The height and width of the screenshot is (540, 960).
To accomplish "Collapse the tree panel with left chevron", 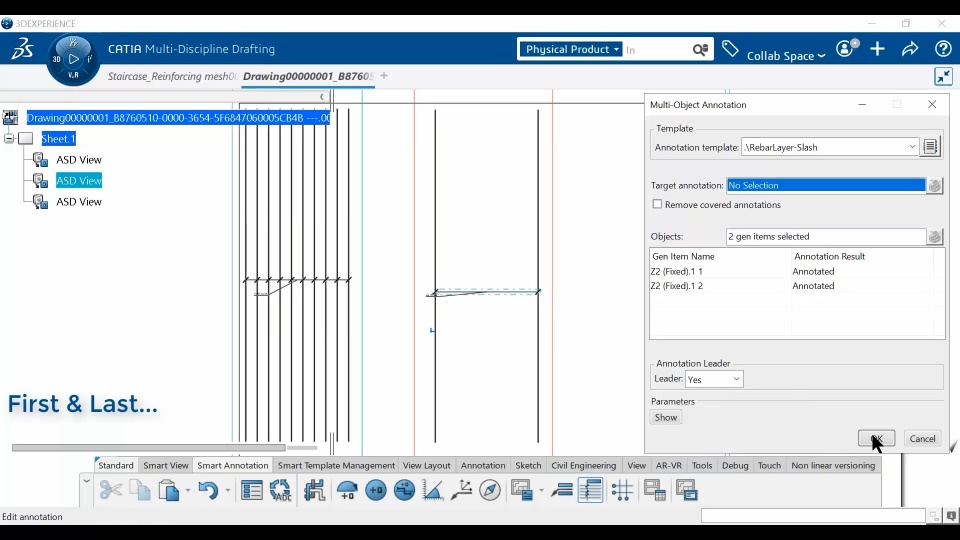I will pyautogui.click(x=321, y=97).
